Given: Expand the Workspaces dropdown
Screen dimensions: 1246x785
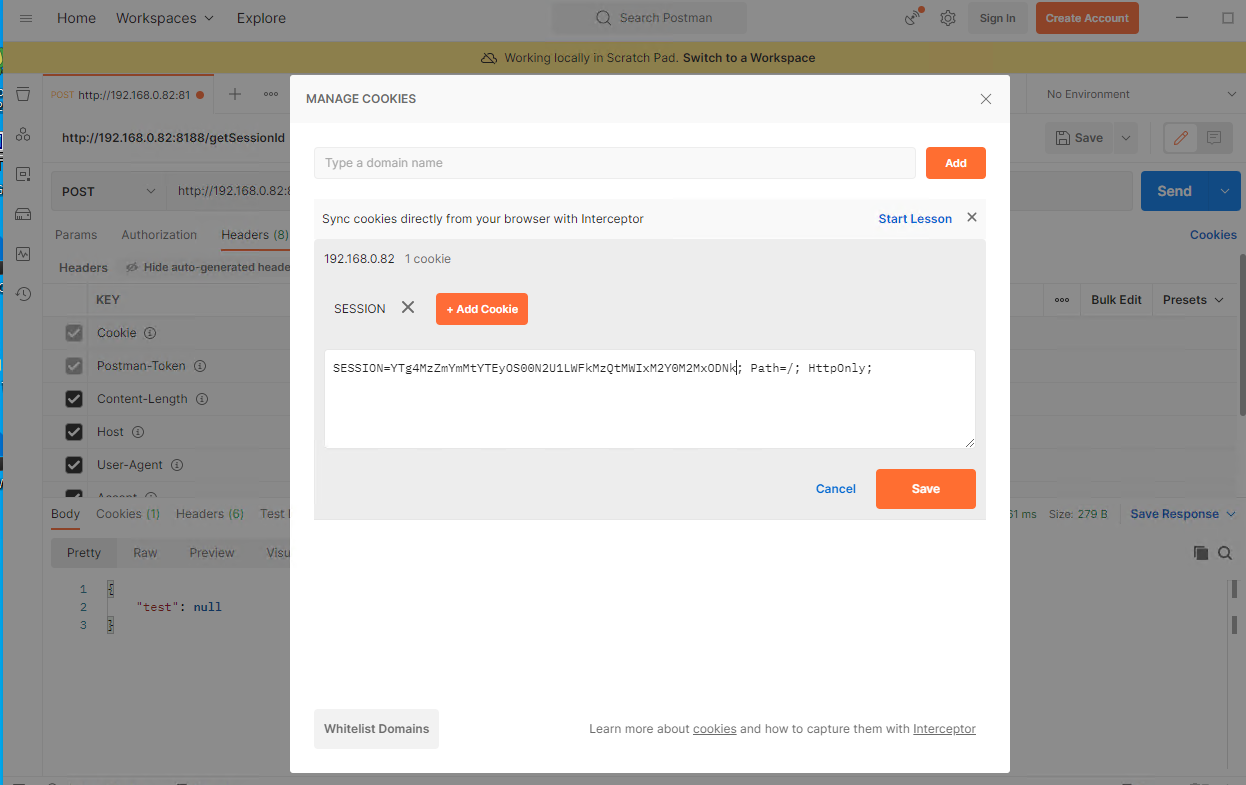Looking at the screenshot, I should click(165, 18).
